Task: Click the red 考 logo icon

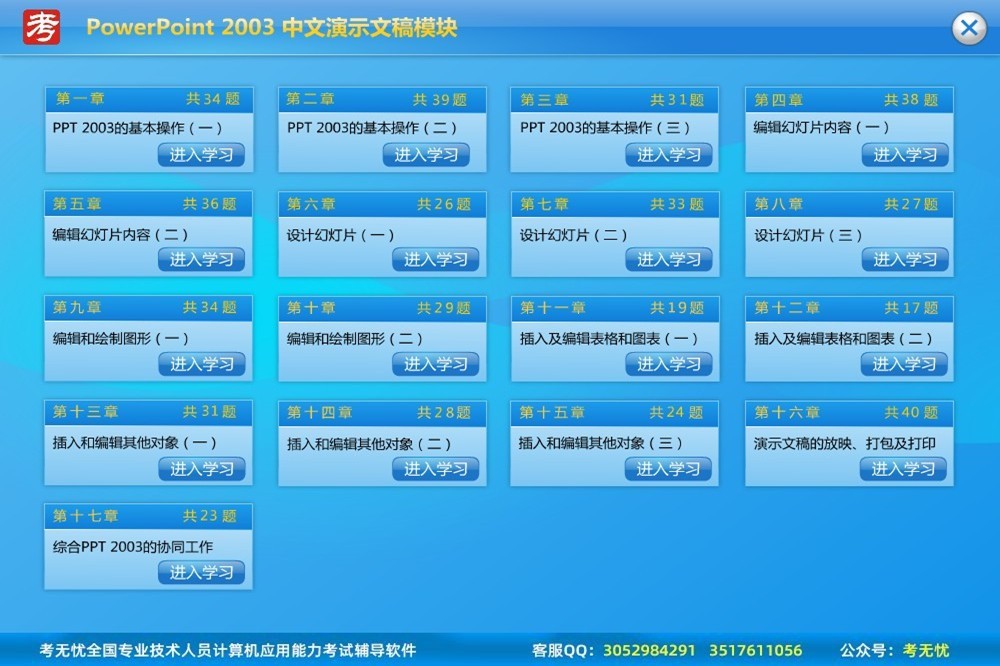Action: pyautogui.click(x=41, y=27)
